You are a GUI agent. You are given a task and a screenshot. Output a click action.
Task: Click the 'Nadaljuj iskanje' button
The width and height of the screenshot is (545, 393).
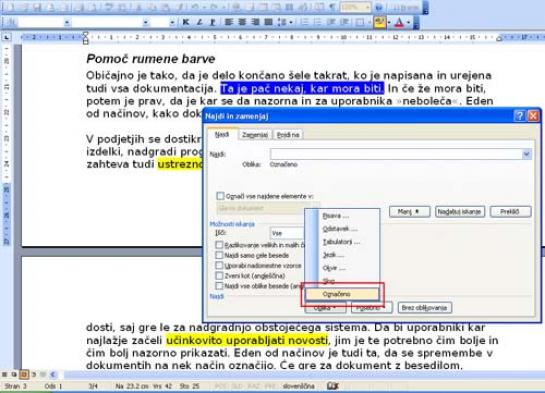459,211
